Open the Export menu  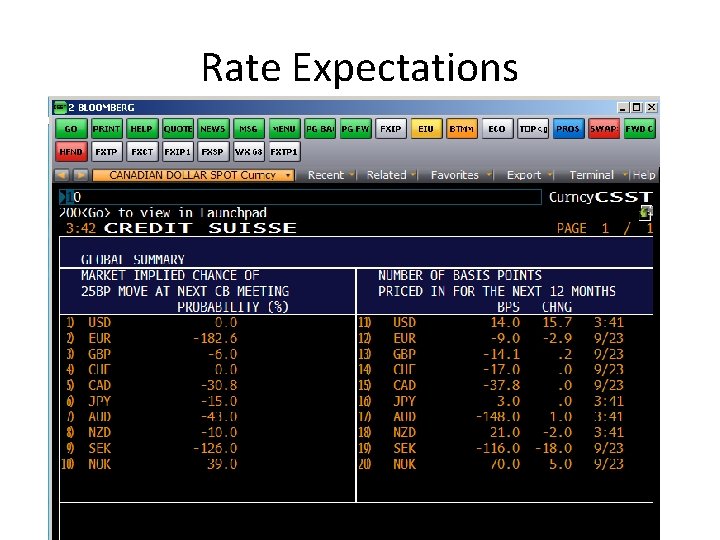point(529,175)
